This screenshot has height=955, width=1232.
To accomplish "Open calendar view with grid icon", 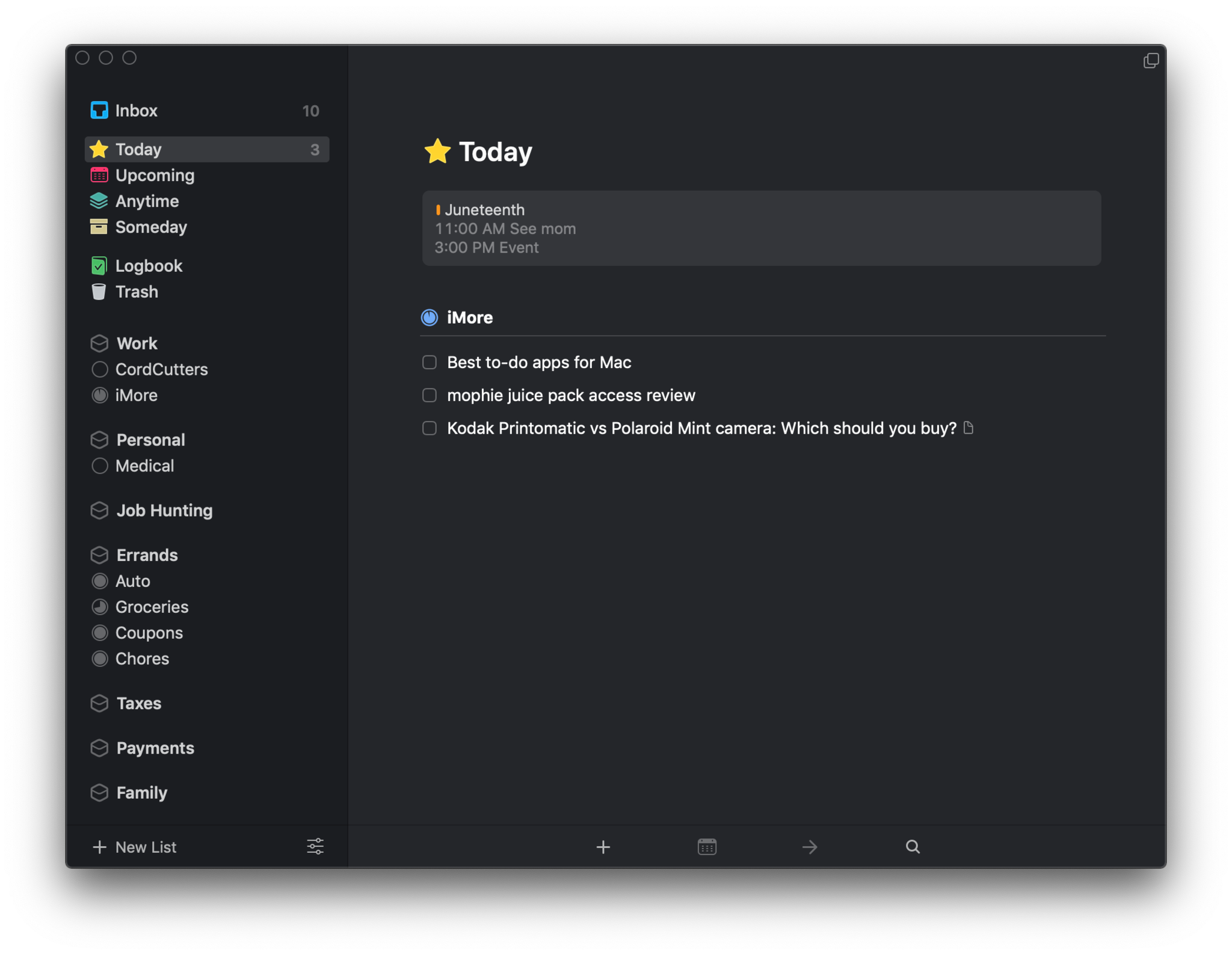I will pyautogui.click(x=707, y=846).
